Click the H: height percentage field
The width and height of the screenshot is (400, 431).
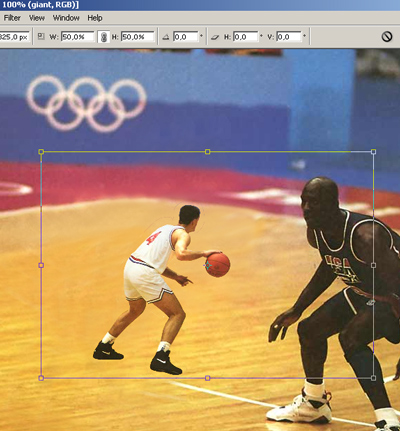pos(138,37)
